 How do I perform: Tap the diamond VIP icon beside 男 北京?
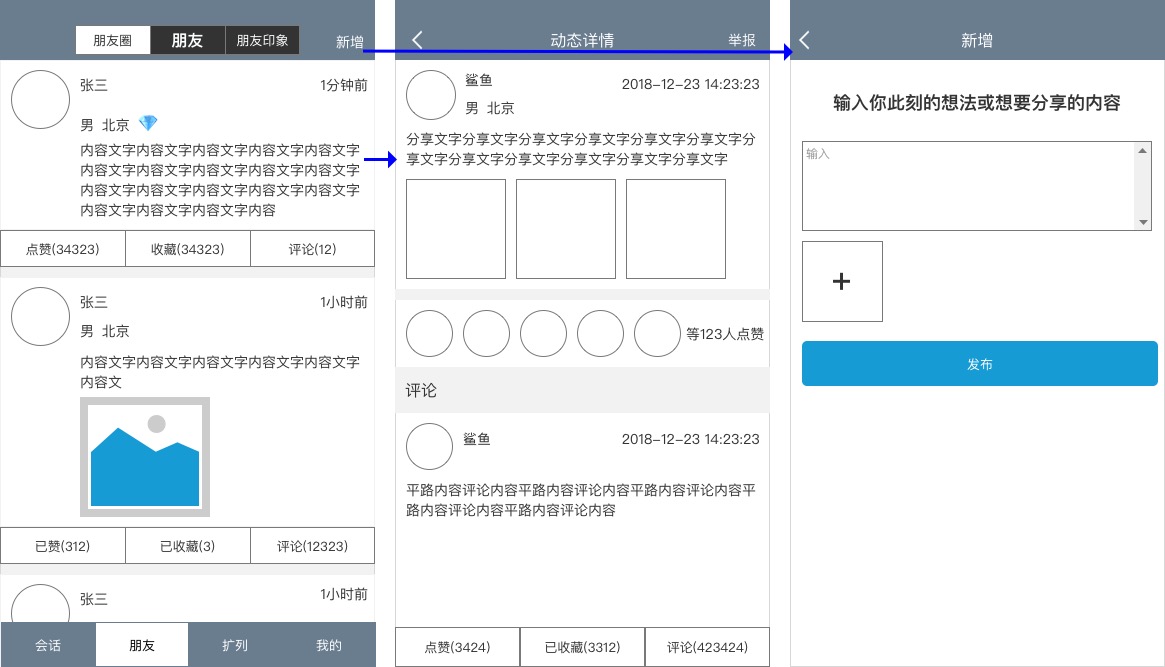click(149, 123)
